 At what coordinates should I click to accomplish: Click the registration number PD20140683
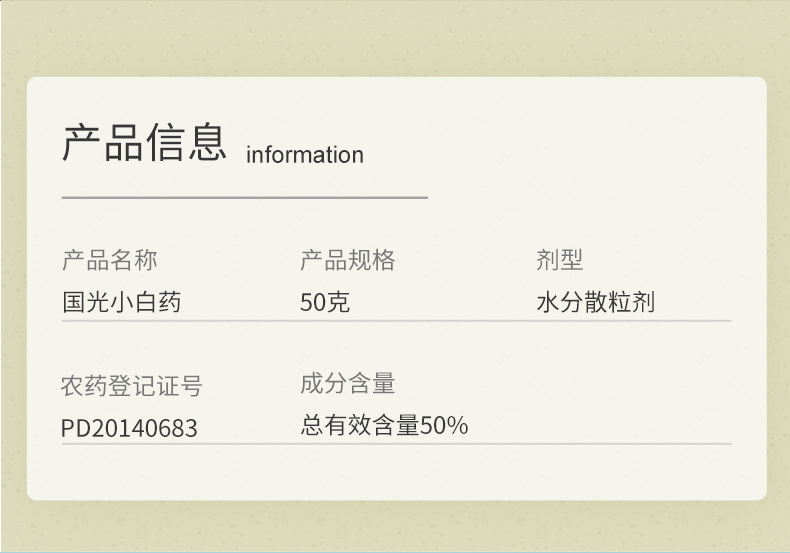[129, 428]
